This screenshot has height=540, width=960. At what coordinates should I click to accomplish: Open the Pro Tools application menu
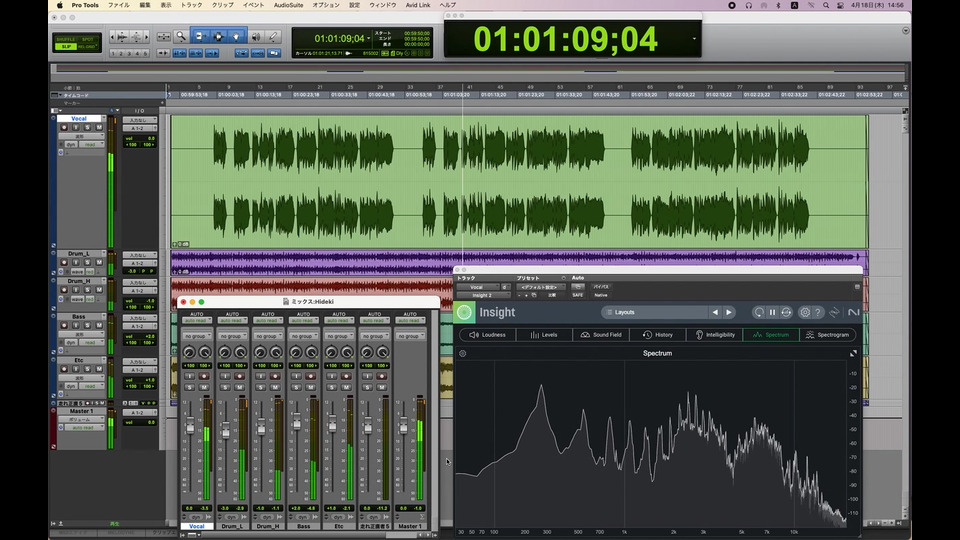84,5
